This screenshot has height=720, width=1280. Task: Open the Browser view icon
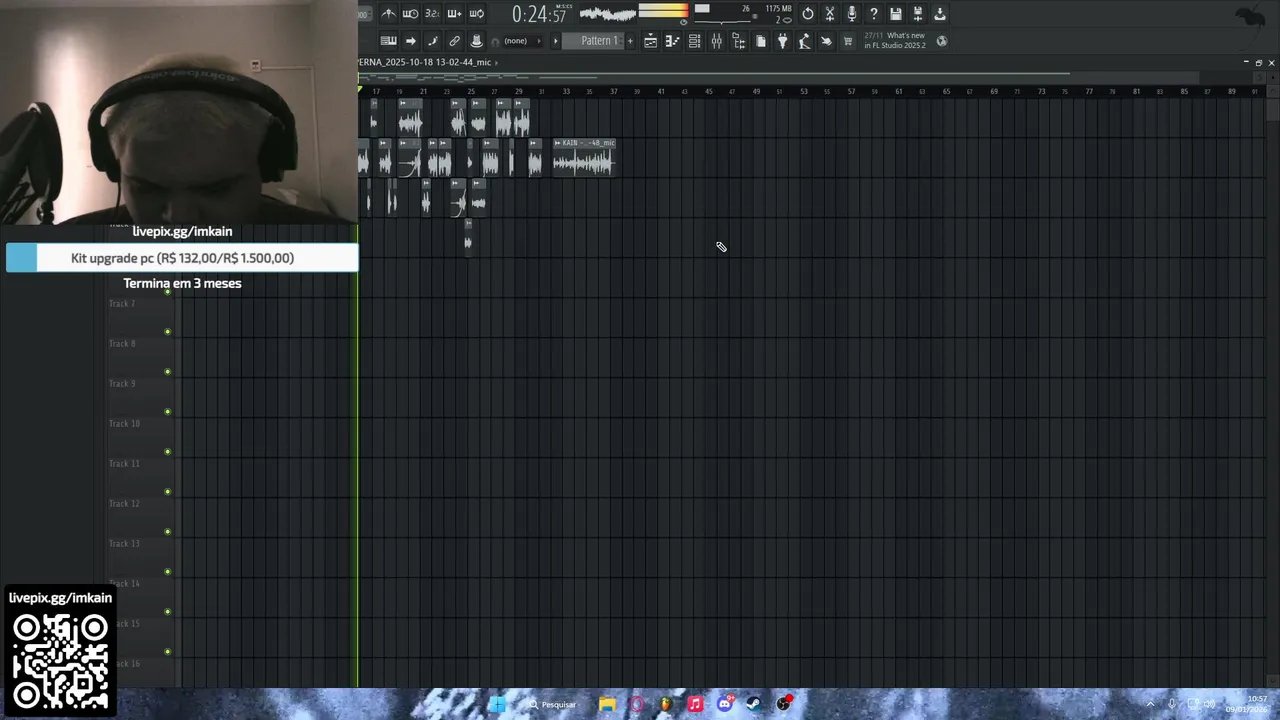pos(739,41)
